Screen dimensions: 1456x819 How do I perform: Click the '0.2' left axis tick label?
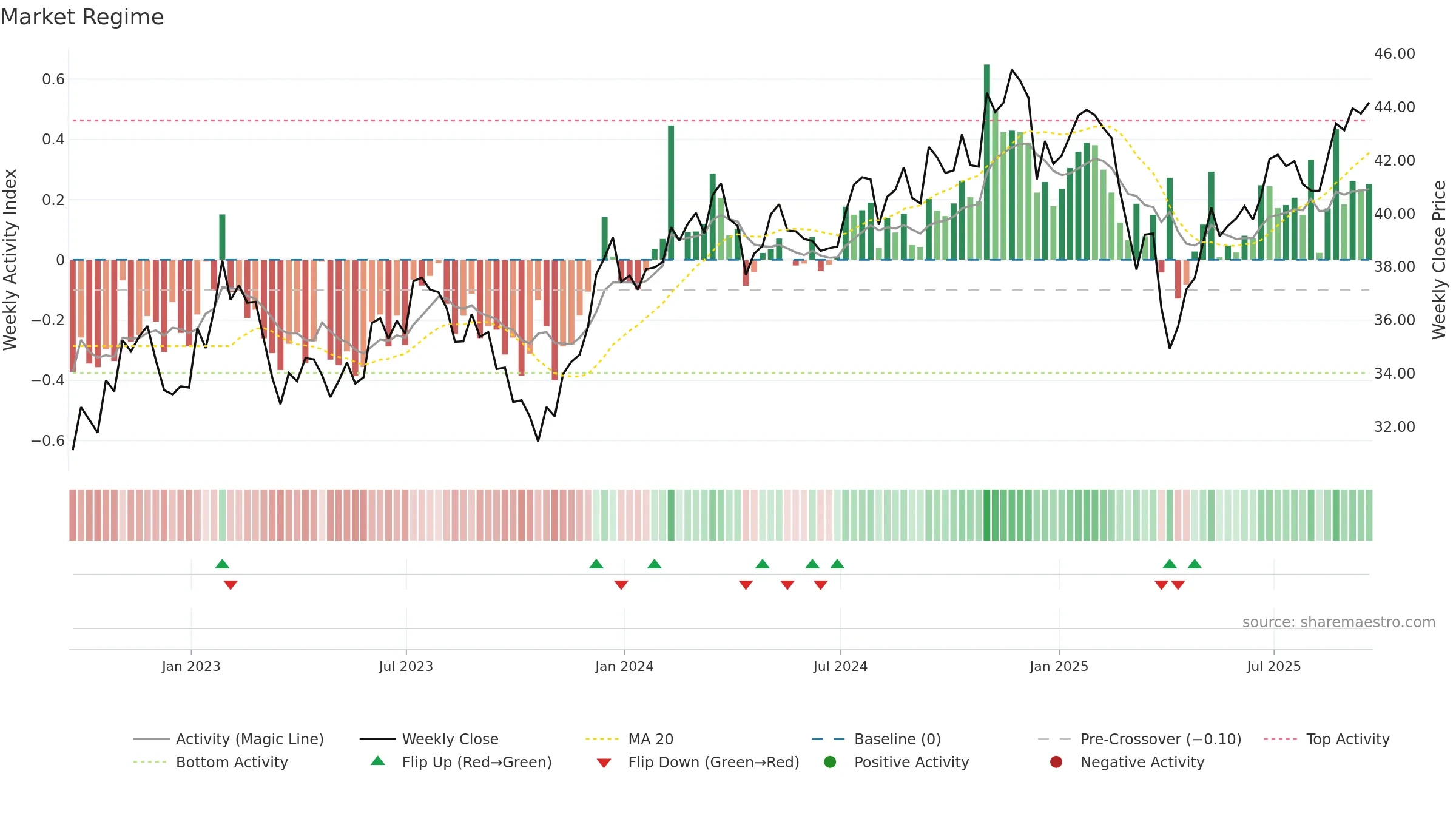(x=53, y=200)
